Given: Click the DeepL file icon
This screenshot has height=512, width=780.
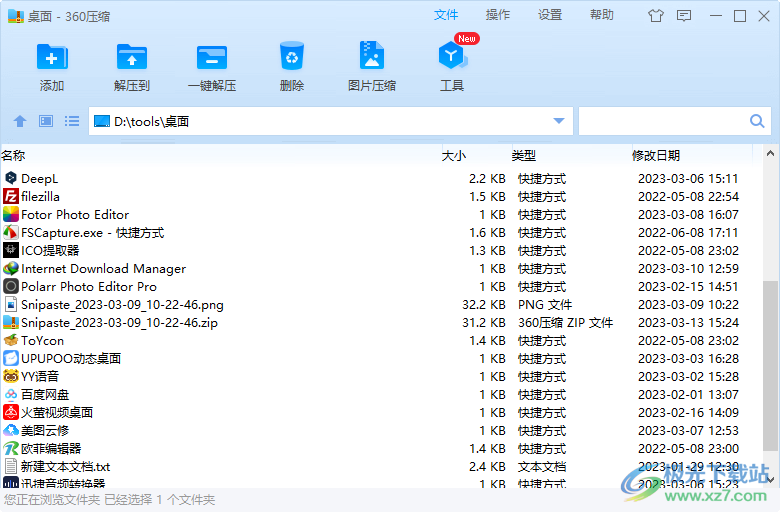Looking at the screenshot, I should [11, 178].
